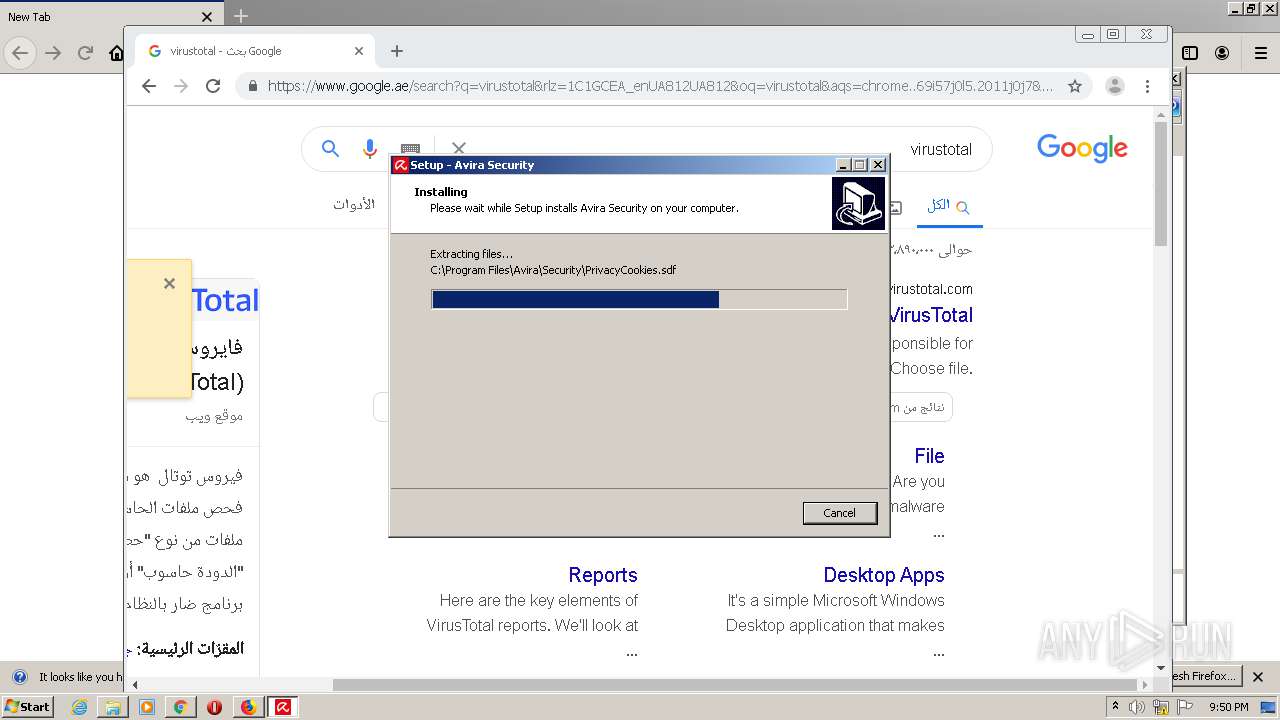The height and width of the screenshot is (720, 1280).
Task: Open the Reports sitelink result
Action: pyautogui.click(x=603, y=575)
